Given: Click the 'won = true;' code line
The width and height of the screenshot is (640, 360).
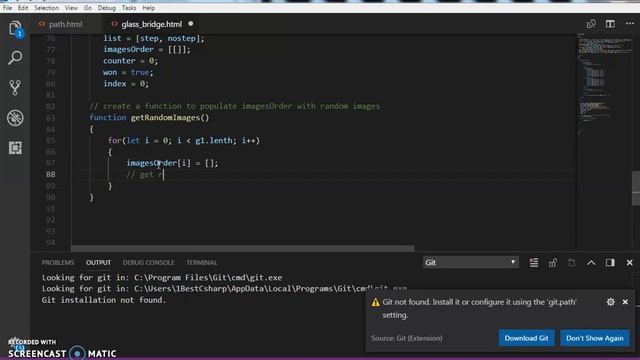Looking at the screenshot, I should click(128, 72).
